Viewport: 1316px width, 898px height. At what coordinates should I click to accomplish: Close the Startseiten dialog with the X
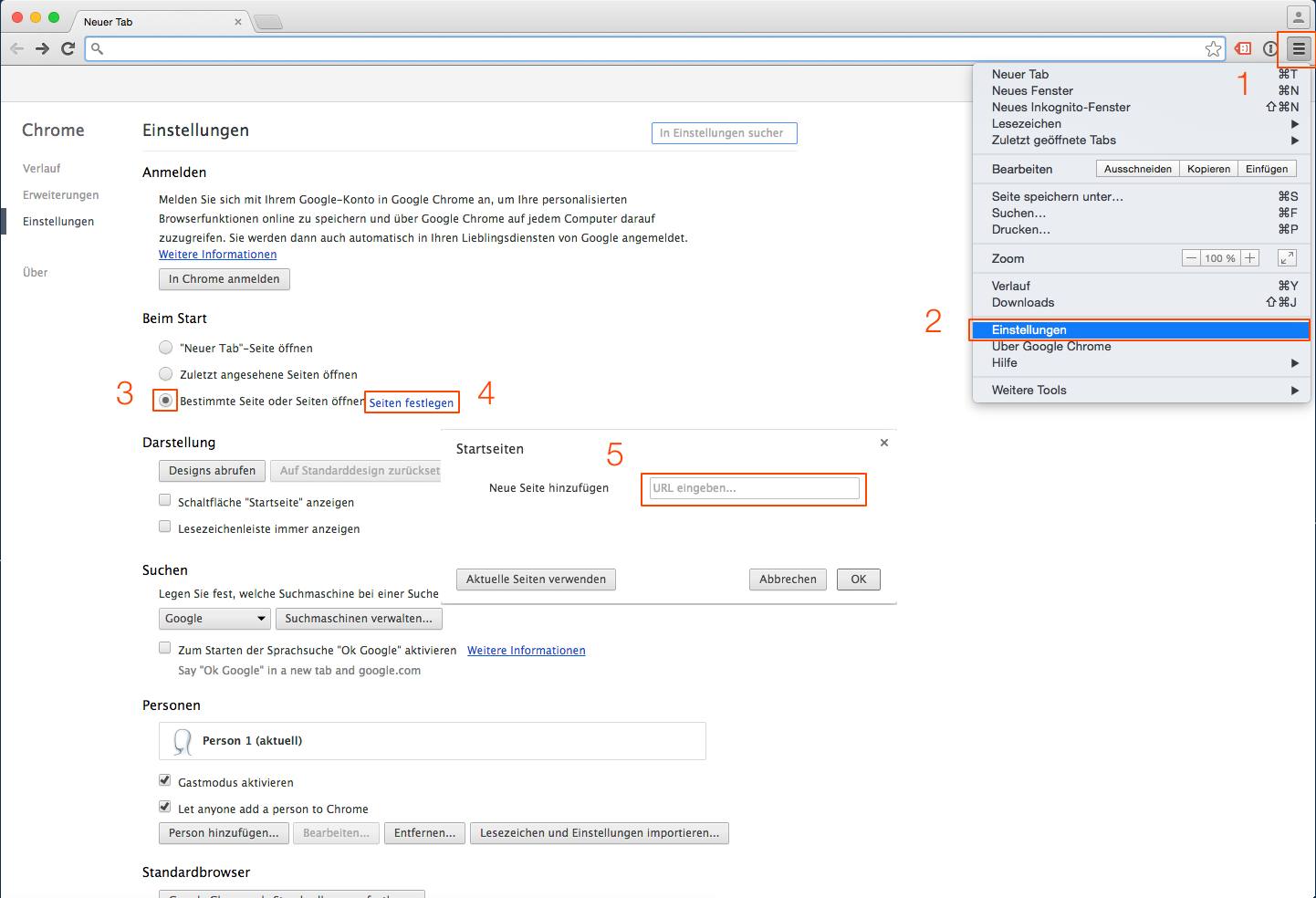click(883, 443)
